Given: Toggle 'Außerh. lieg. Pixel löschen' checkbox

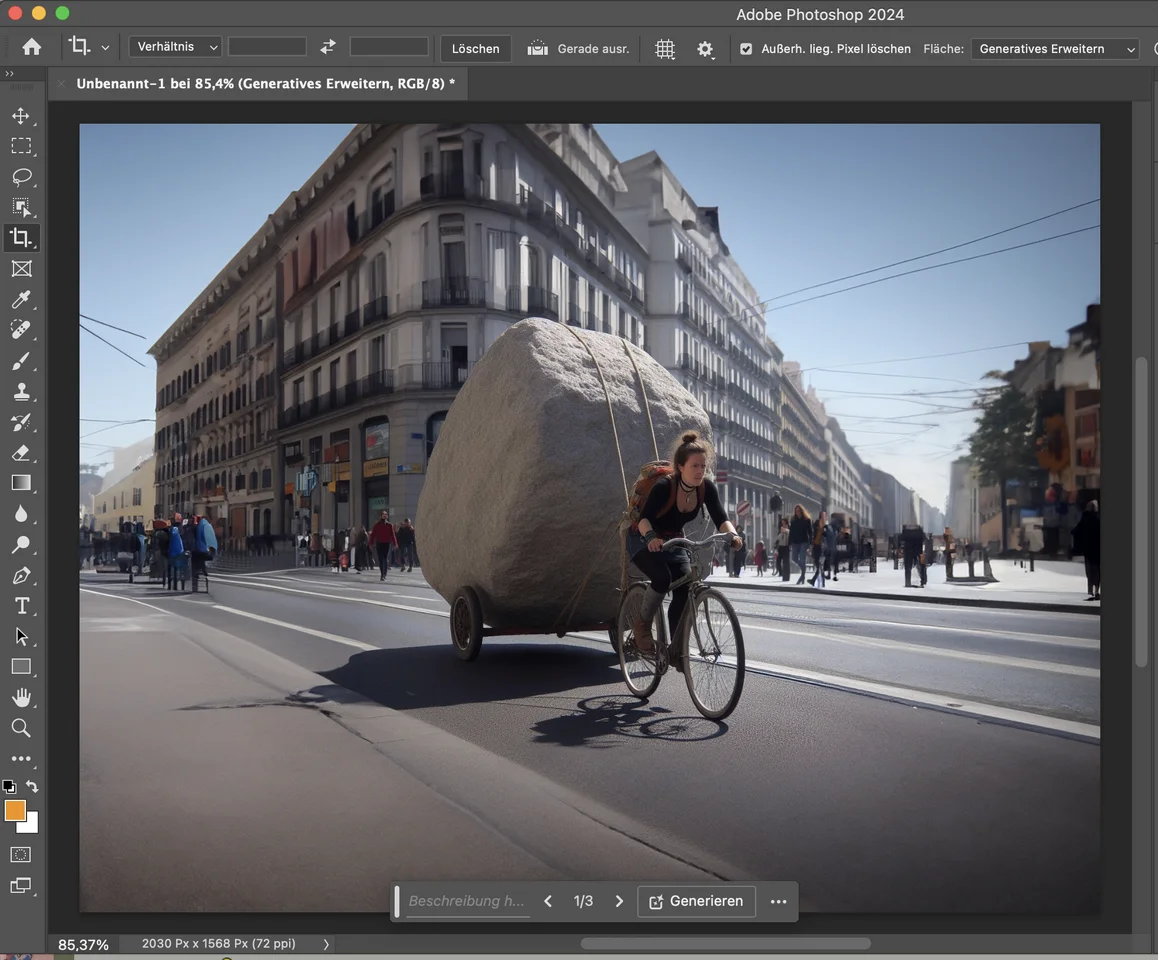Looking at the screenshot, I should 746,49.
